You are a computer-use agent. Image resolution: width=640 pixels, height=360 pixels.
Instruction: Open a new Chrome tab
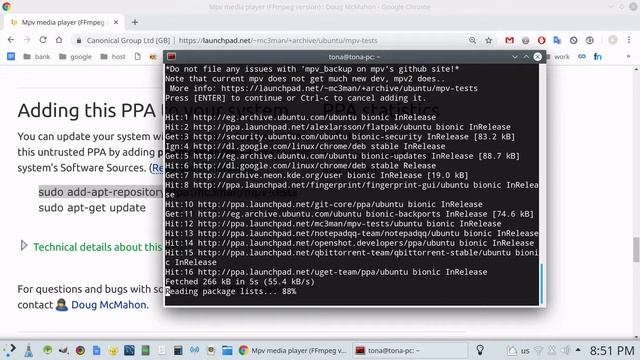point(135,22)
